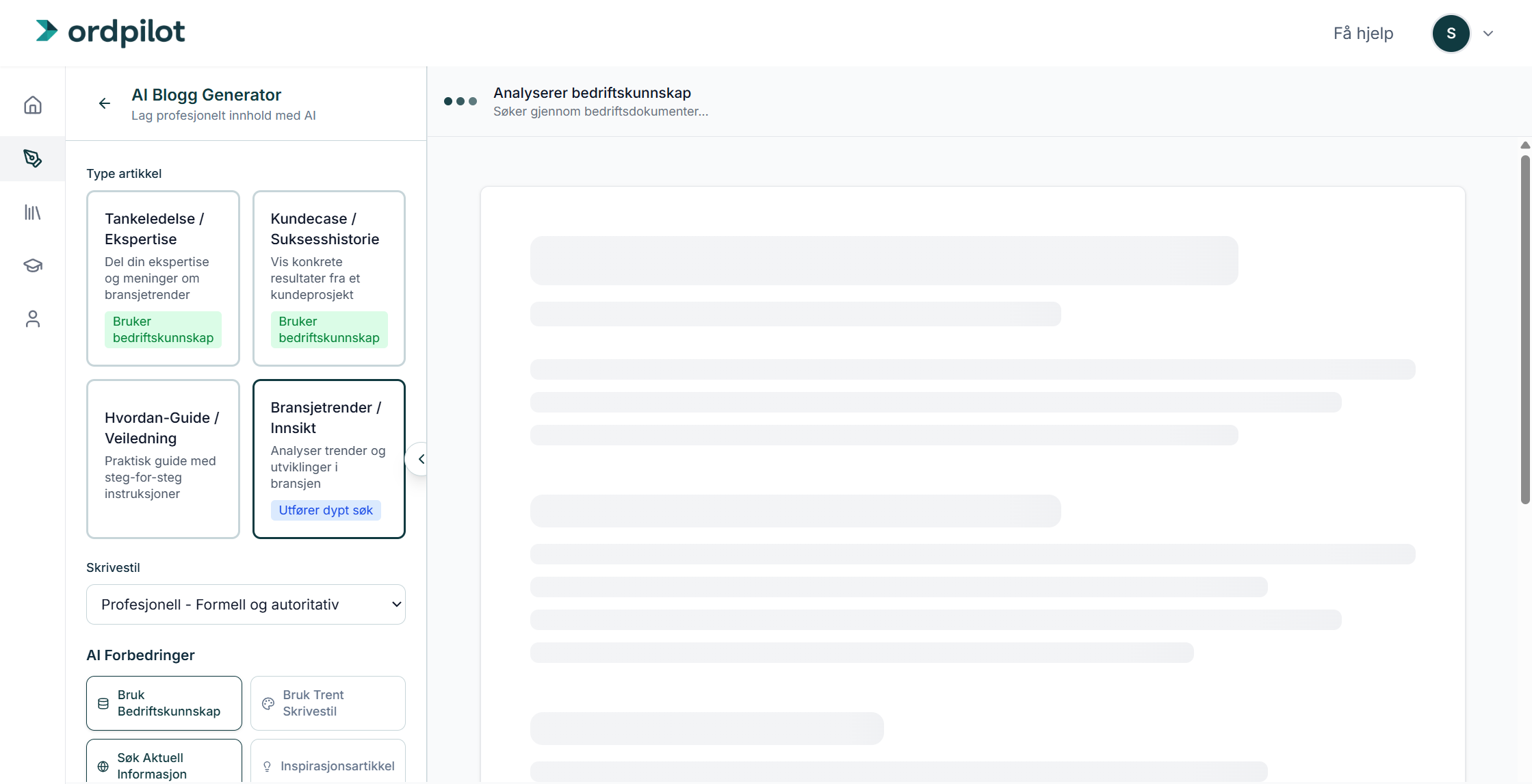Enable Søk Aktuell Informasjon option

click(x=164, y=765)
